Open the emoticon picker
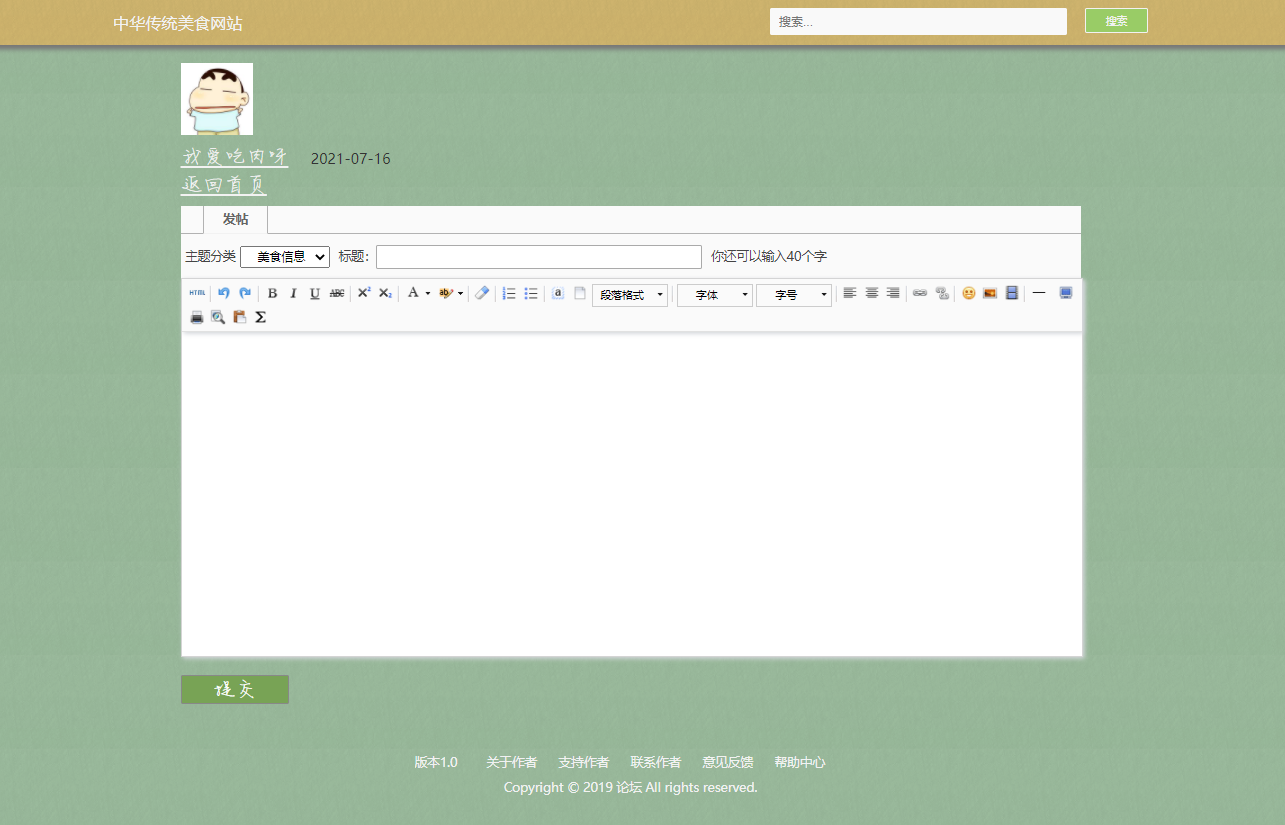The image size is (1285, 825). pos(969,293)
